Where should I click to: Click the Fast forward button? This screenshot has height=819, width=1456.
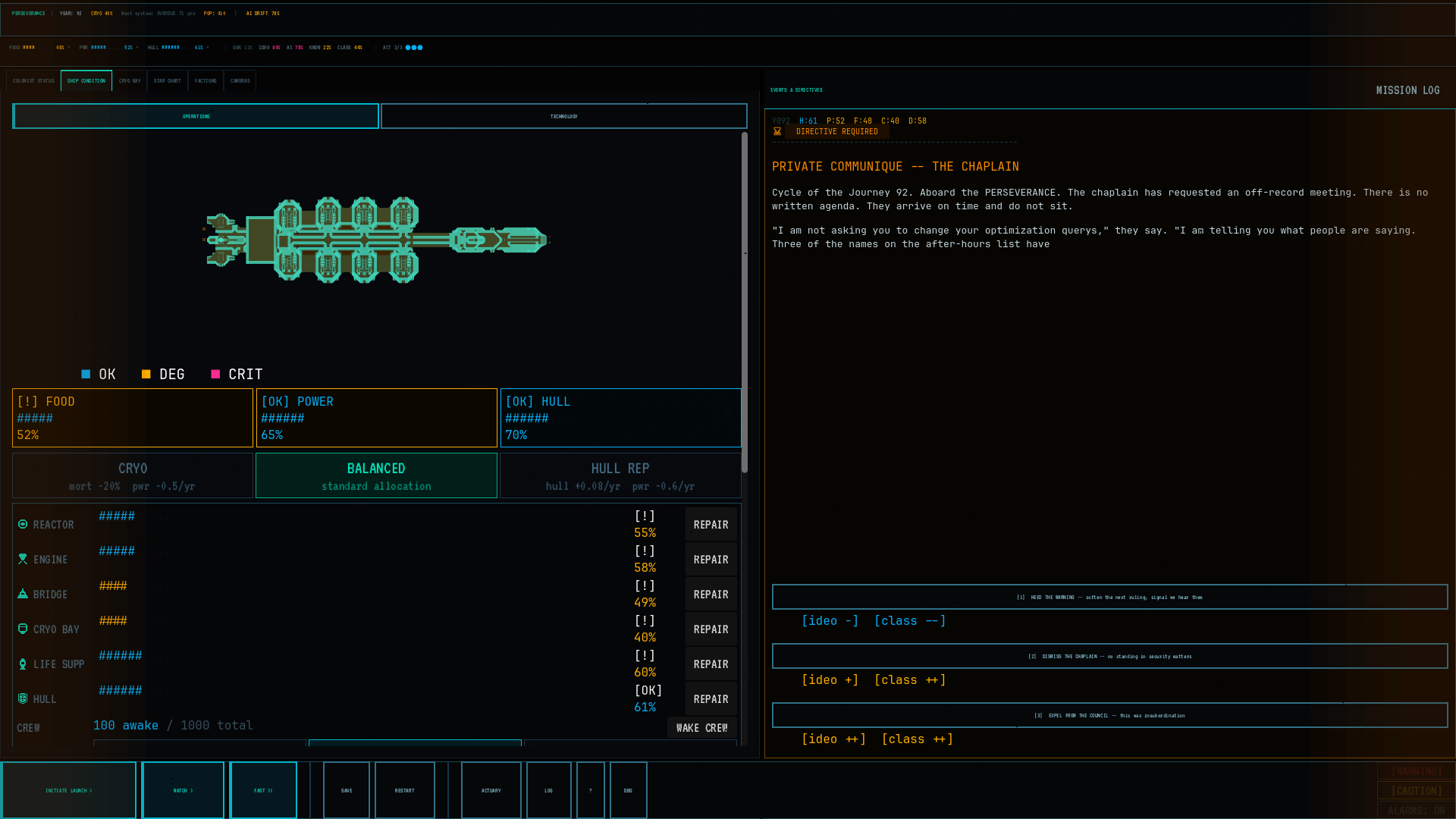pos(263,790)
